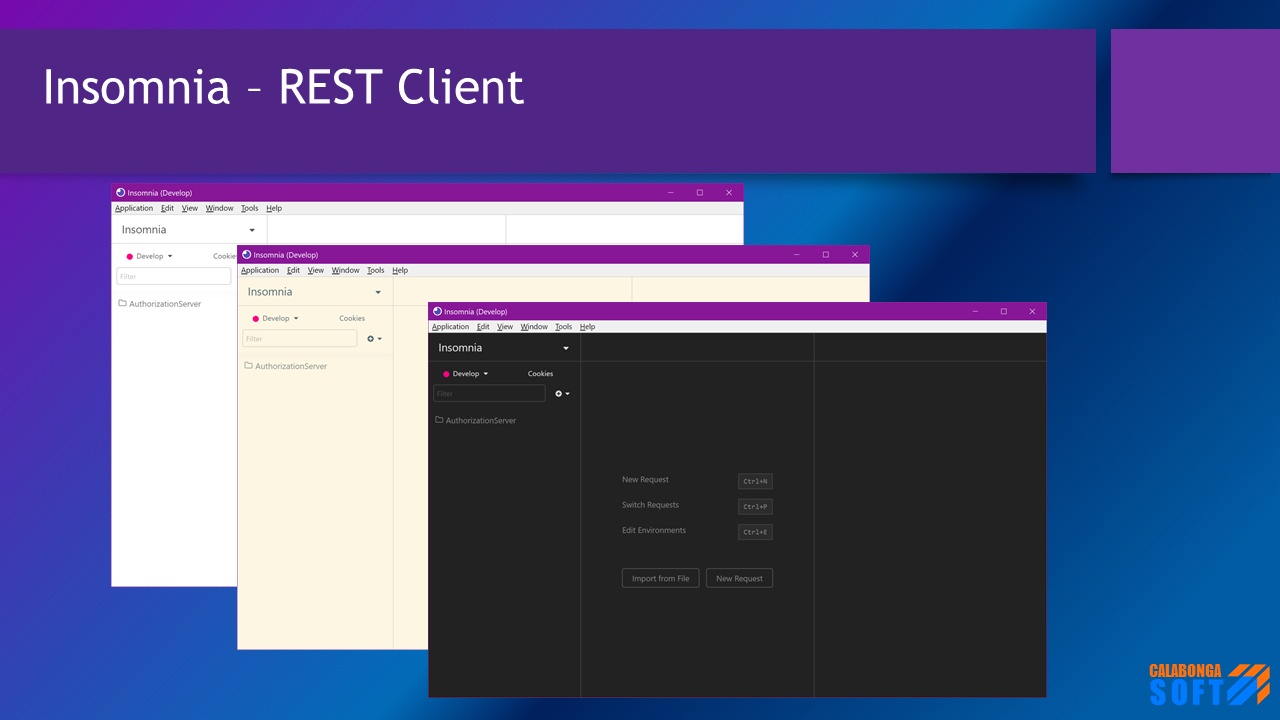Minimize the dark Insomnia window

(975, 311)
